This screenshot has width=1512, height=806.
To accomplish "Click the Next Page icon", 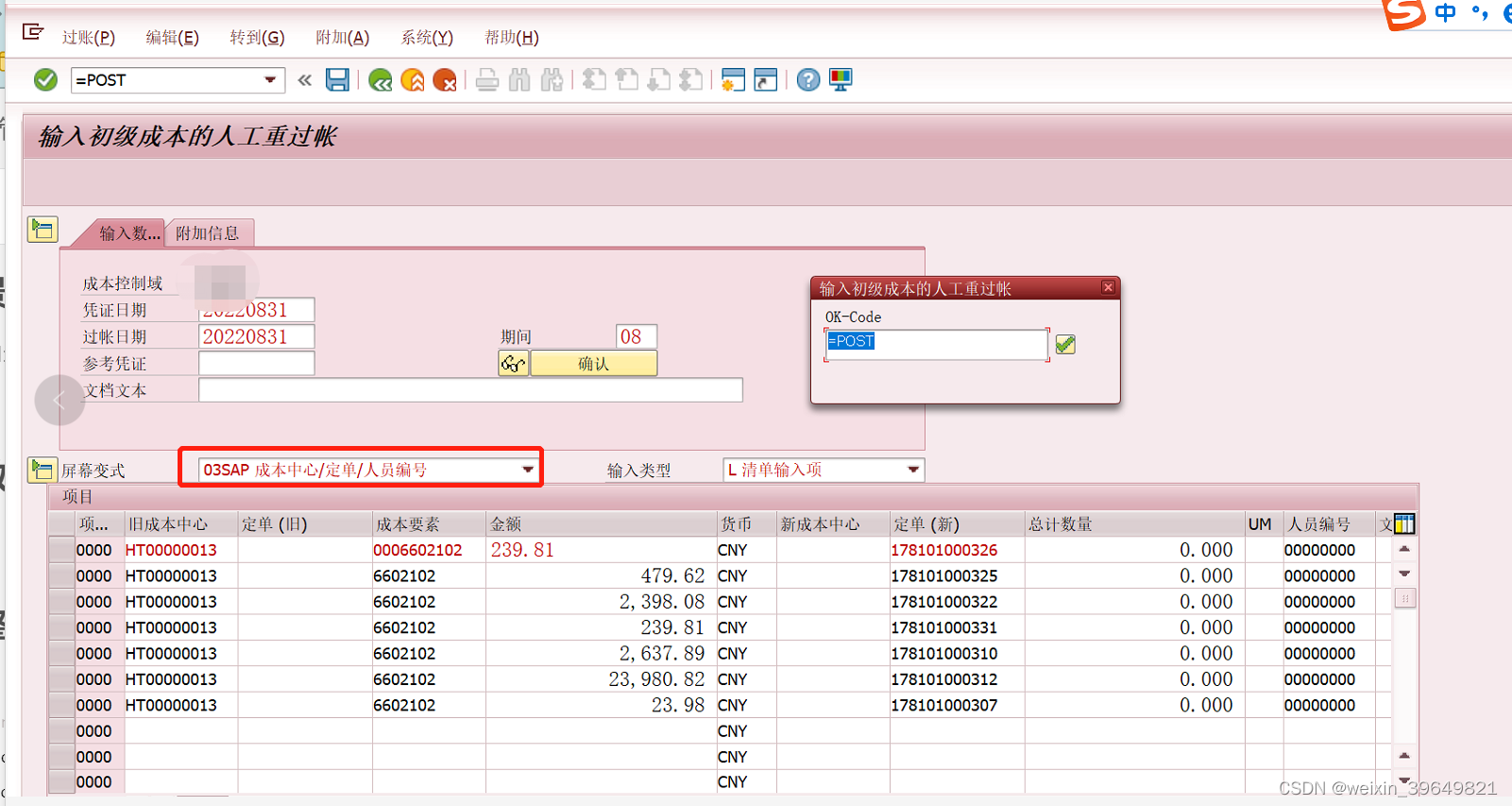I will (x=659, y=80).
